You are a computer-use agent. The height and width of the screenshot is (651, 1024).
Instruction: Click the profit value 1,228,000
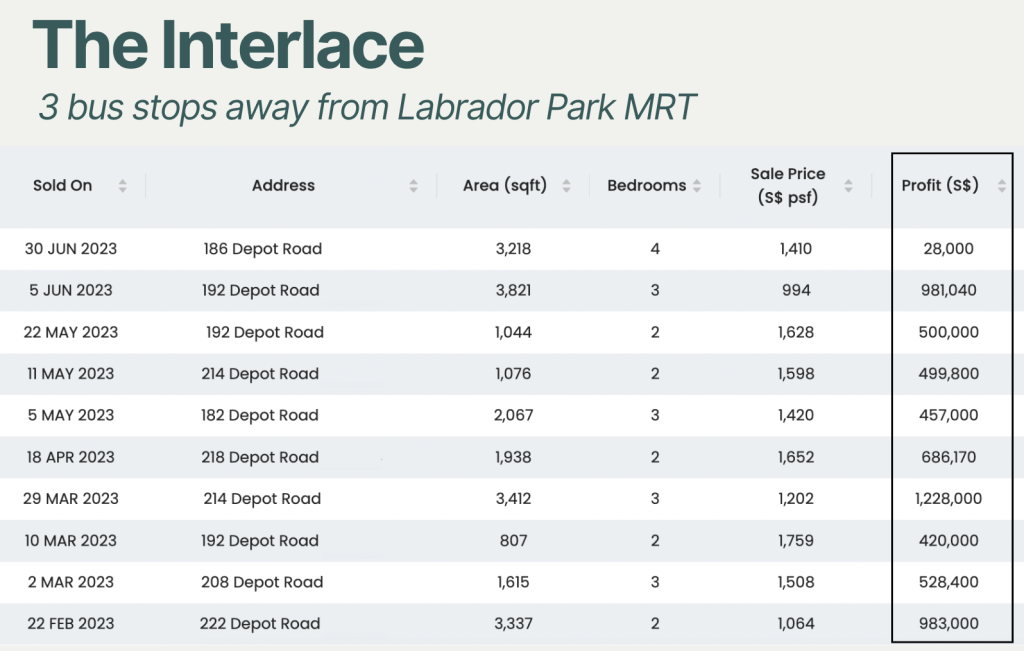pos(948,499)
